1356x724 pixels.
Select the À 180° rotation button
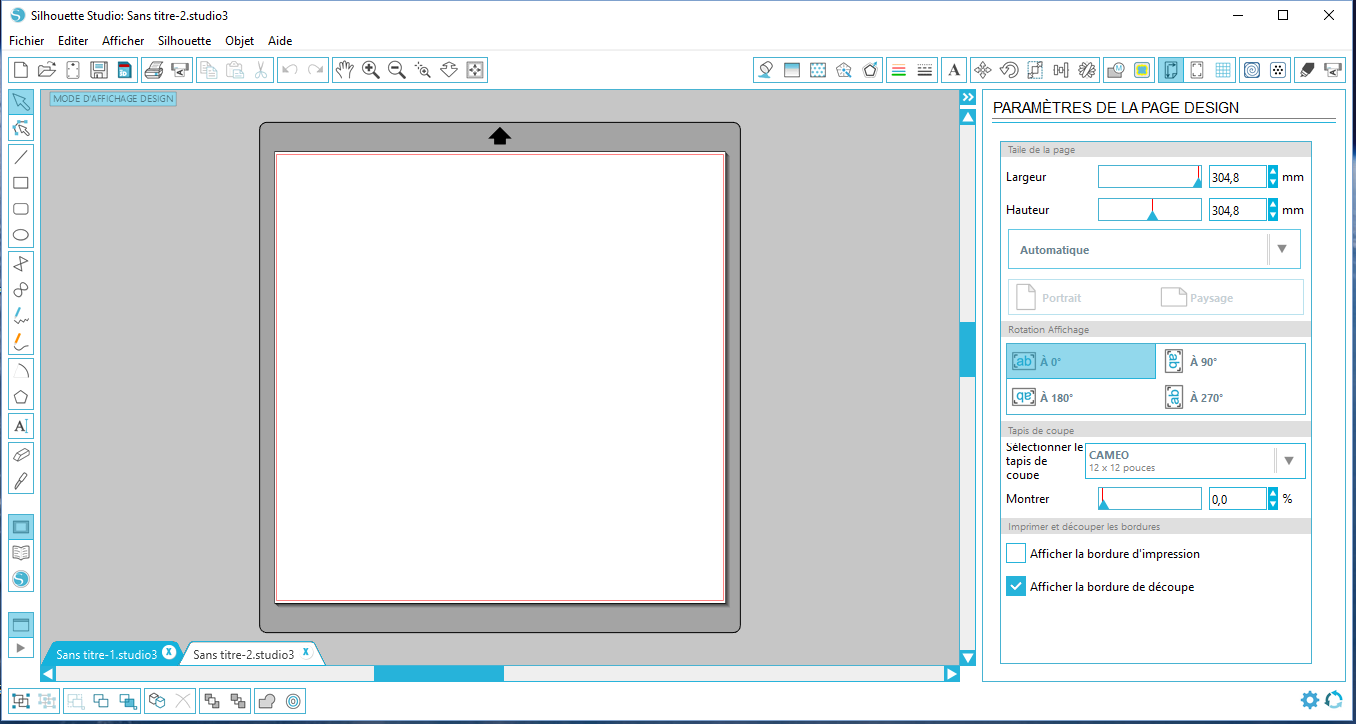[x=1080, y=397]
